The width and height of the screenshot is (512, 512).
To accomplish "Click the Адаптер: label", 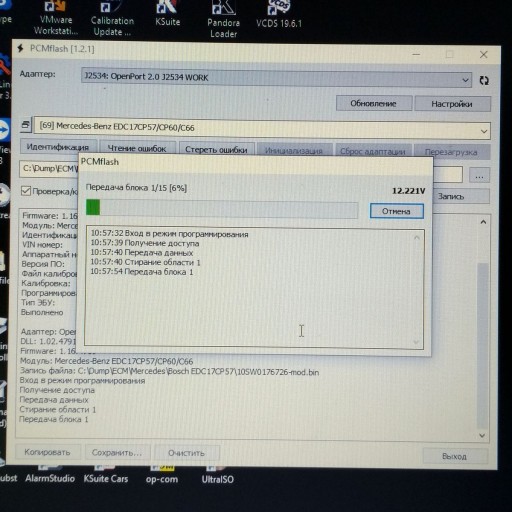I will pos(38,74).
